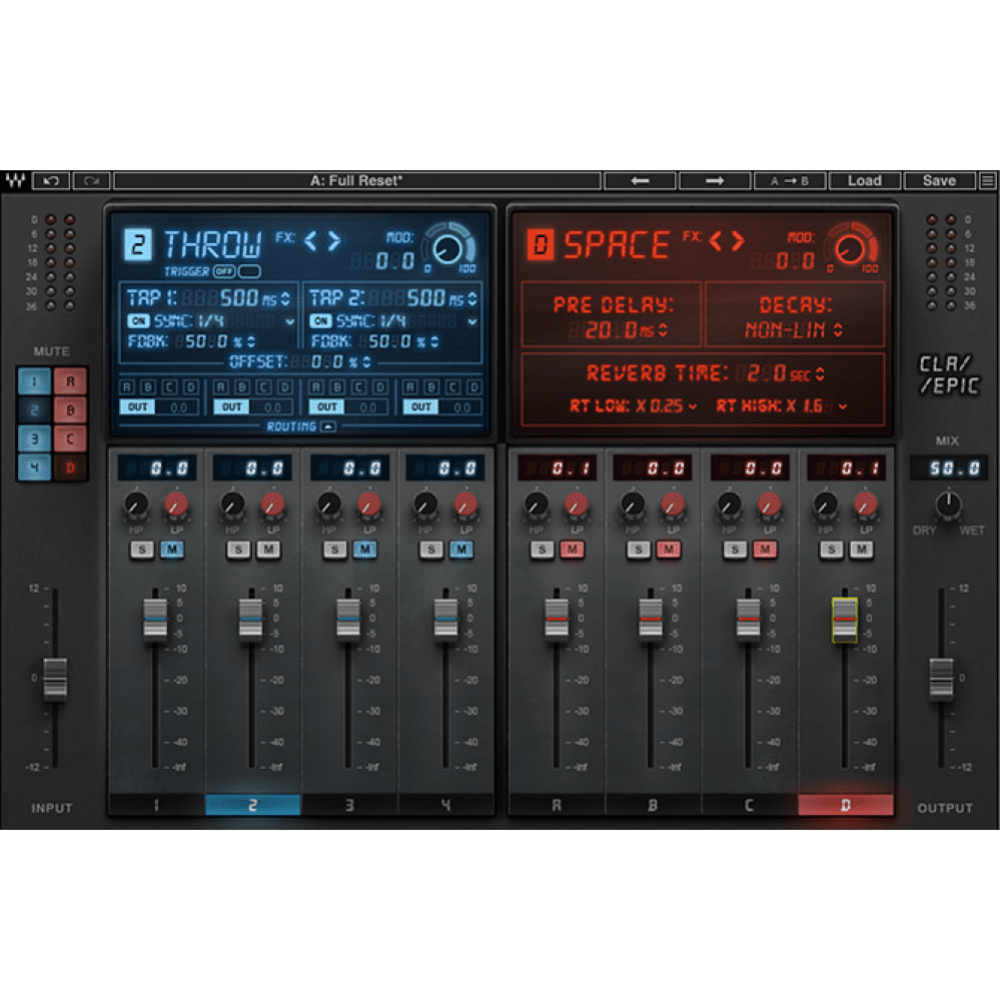Load the next preset with right arrow
The image size is (1000, 1000).
[x=714, y=181]
